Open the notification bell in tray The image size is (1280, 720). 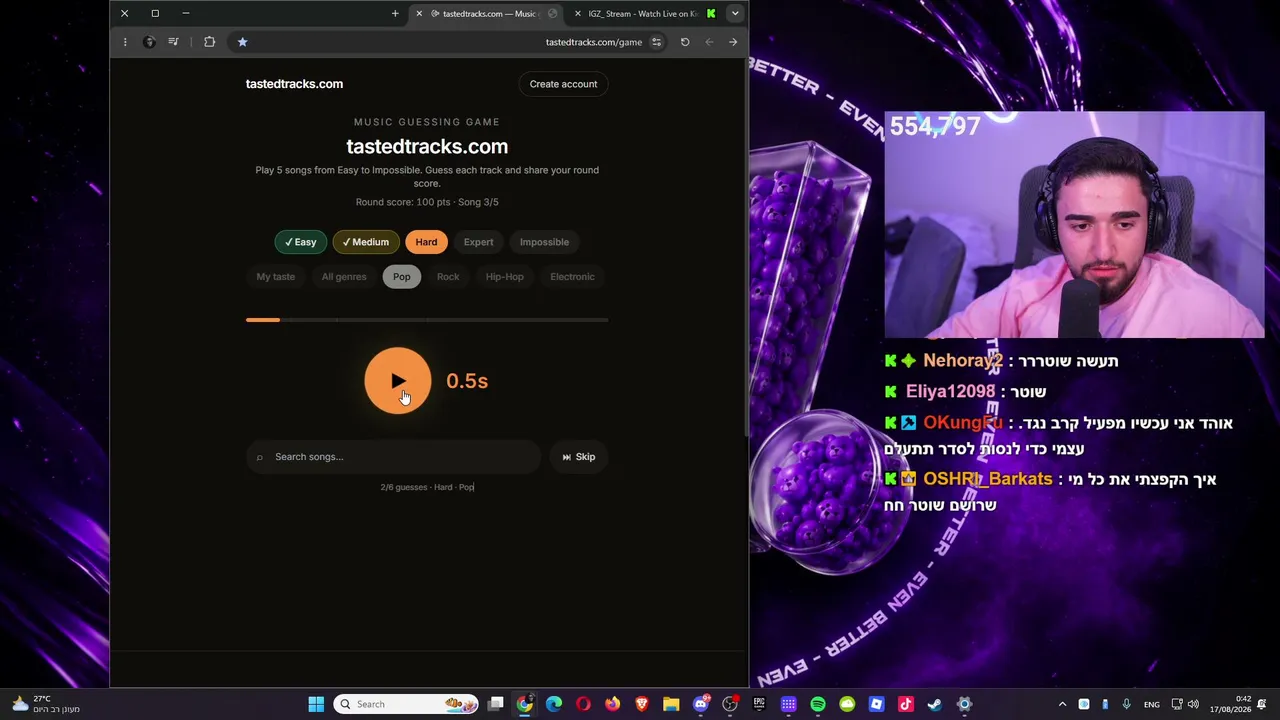pos(1263,704)
